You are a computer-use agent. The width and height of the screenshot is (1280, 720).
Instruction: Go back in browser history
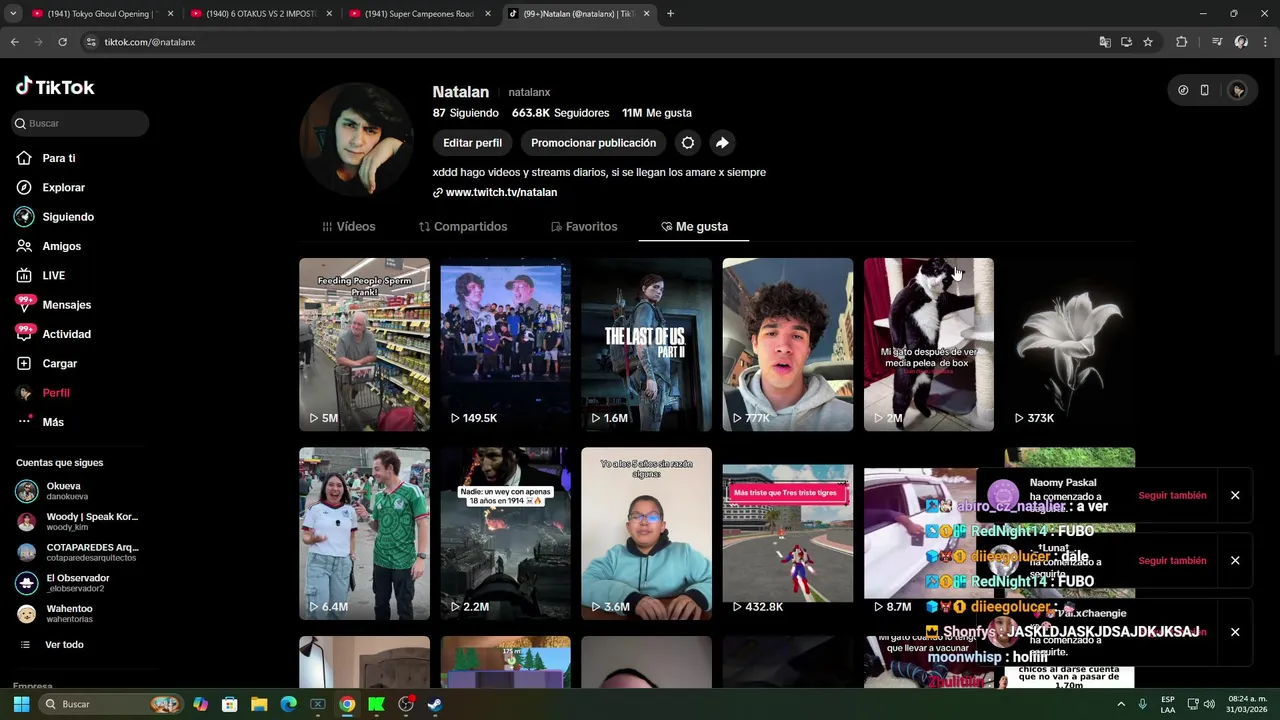coord(14,42)
